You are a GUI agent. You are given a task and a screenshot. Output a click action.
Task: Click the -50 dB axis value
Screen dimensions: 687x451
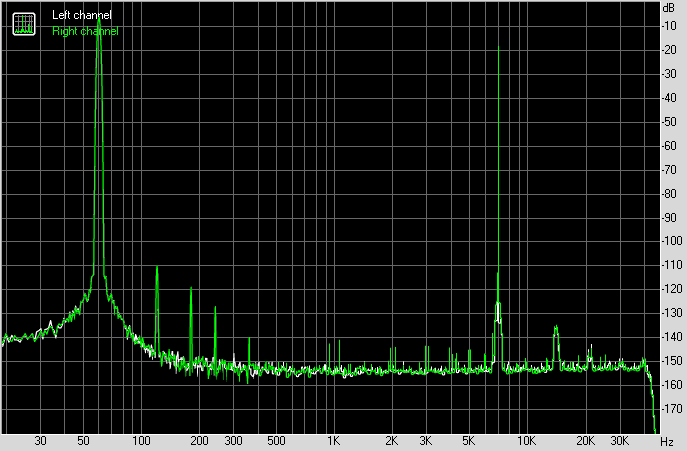669,122
